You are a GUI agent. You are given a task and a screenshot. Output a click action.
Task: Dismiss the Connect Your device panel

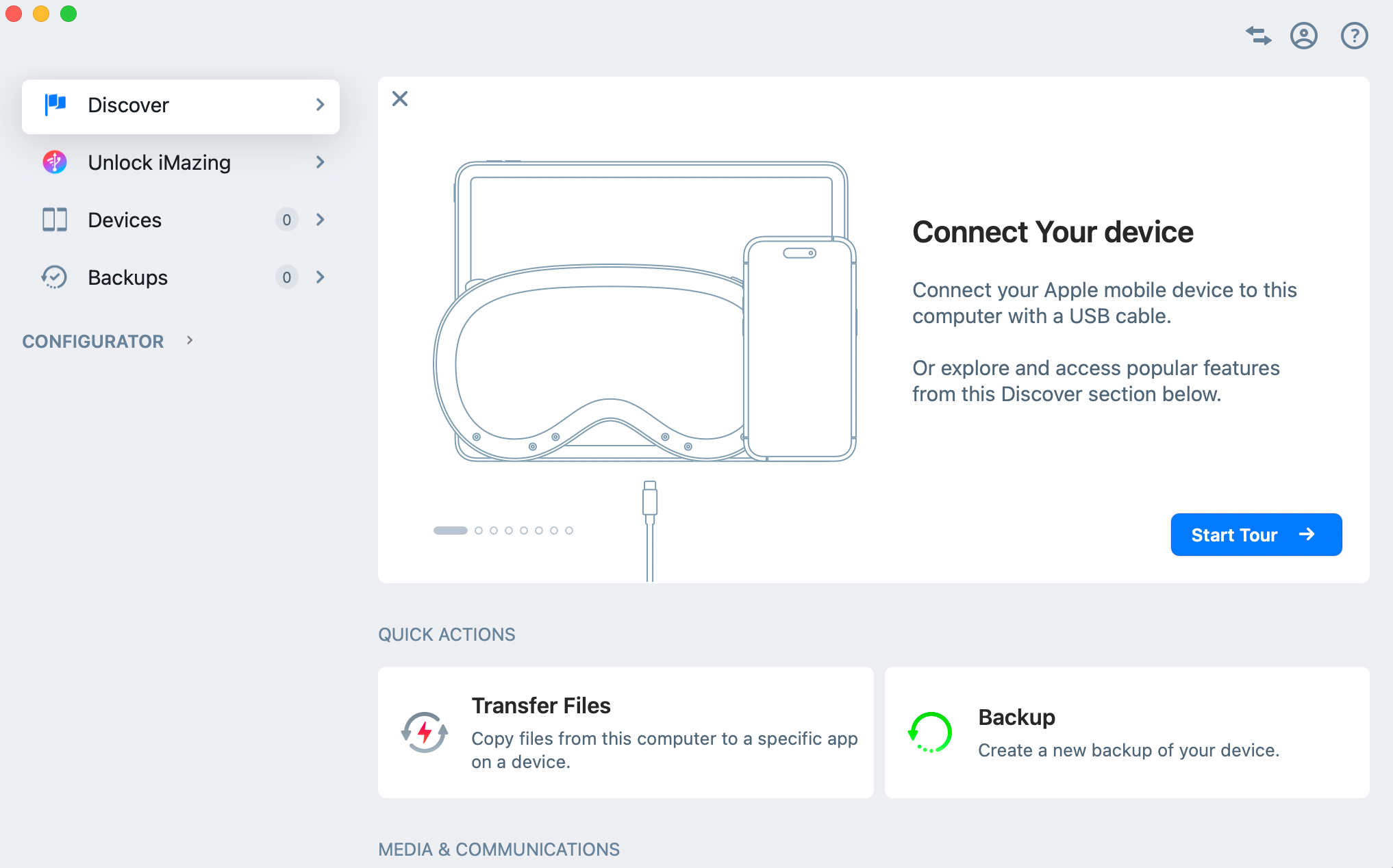(400, 99)
